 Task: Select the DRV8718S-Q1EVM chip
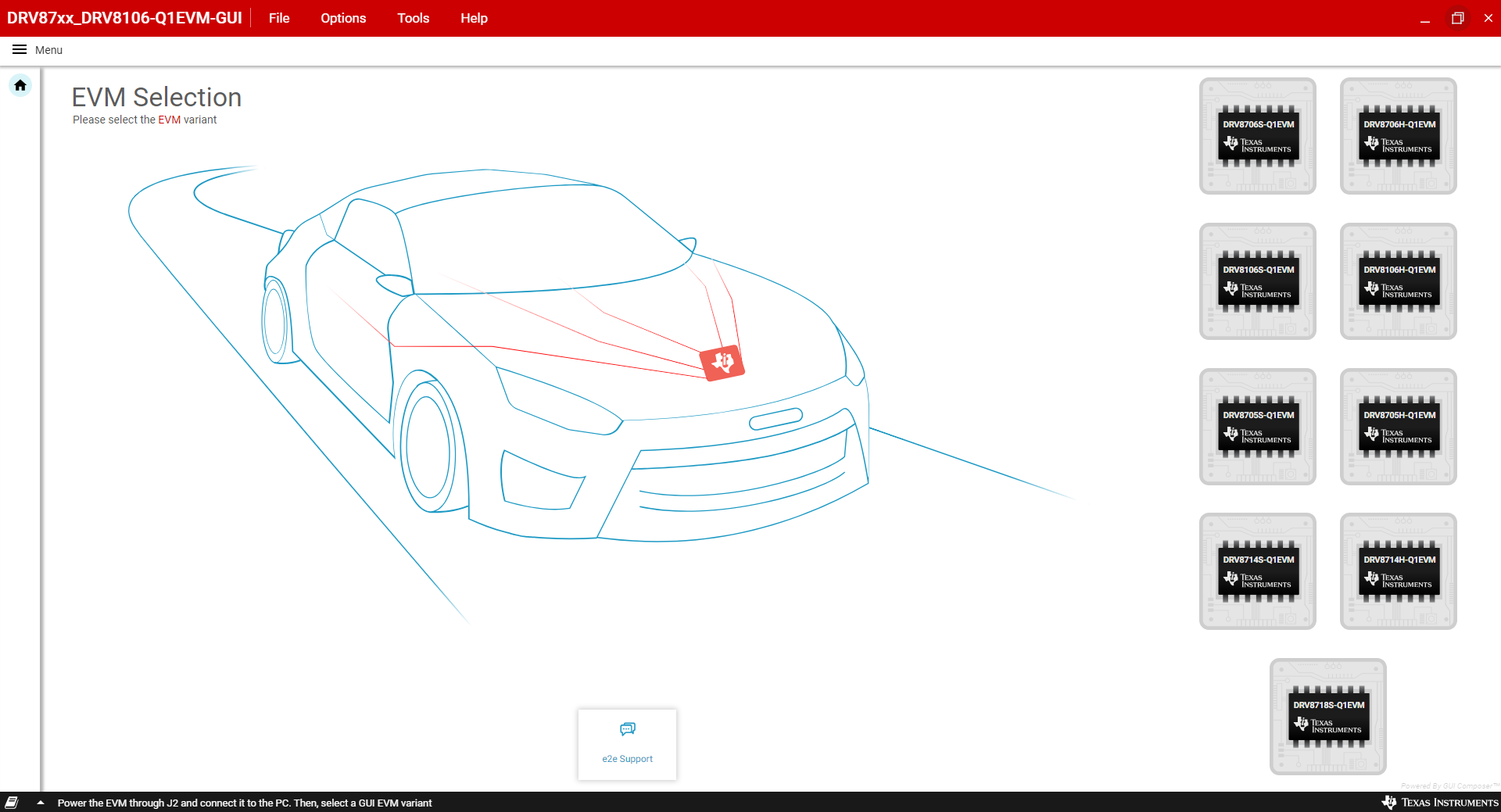(1328, 717)
